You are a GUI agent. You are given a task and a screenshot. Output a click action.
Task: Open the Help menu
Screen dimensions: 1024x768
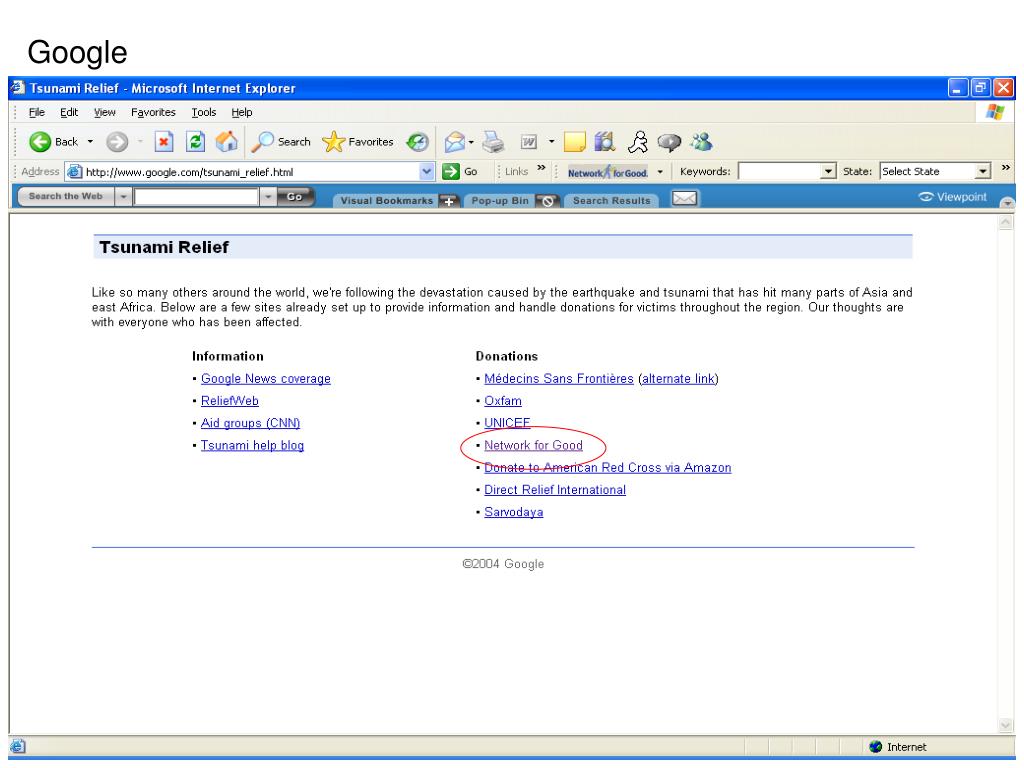[242, 112]
